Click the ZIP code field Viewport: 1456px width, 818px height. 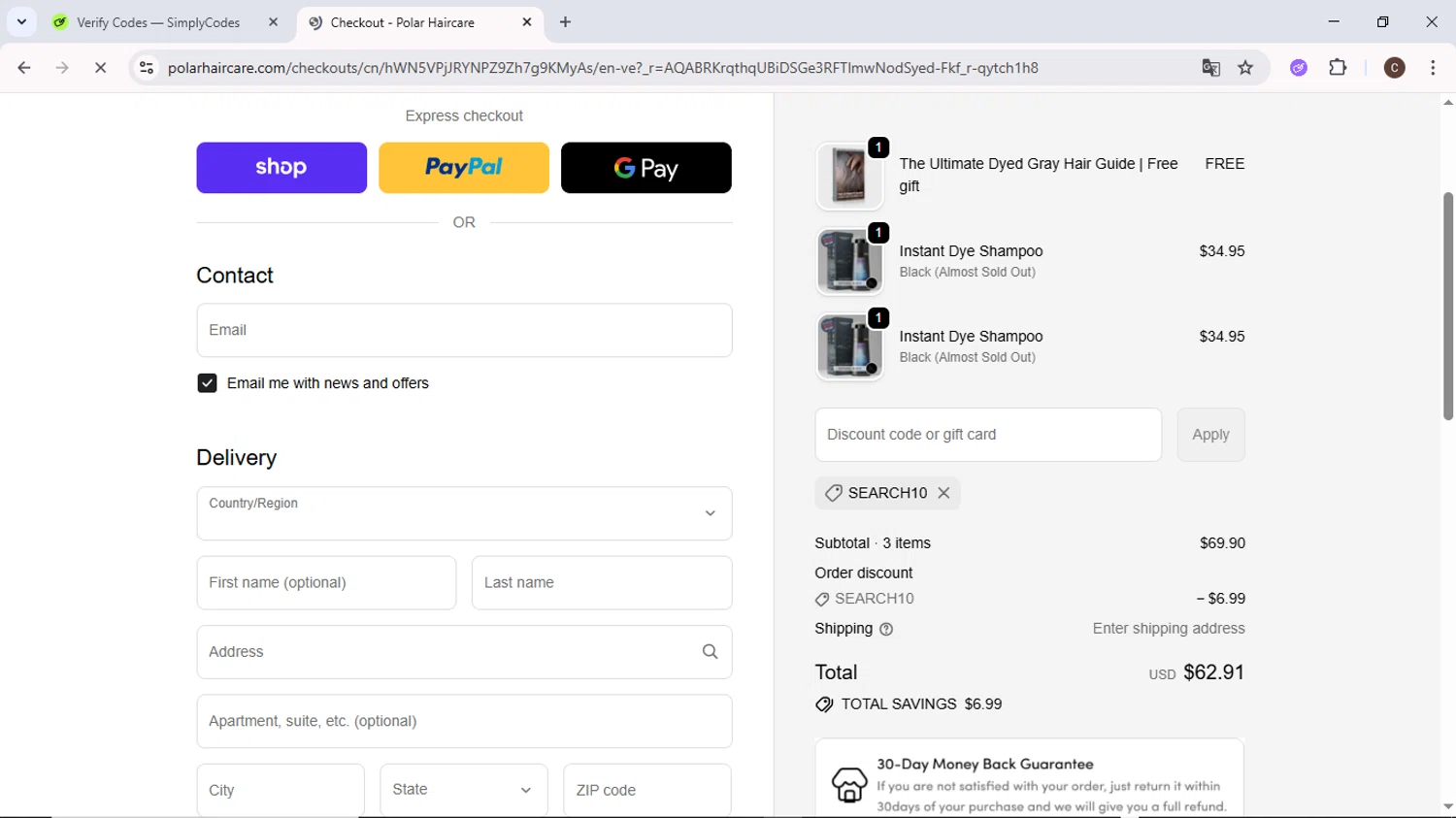pyautogui.click(x=647, y=790)
